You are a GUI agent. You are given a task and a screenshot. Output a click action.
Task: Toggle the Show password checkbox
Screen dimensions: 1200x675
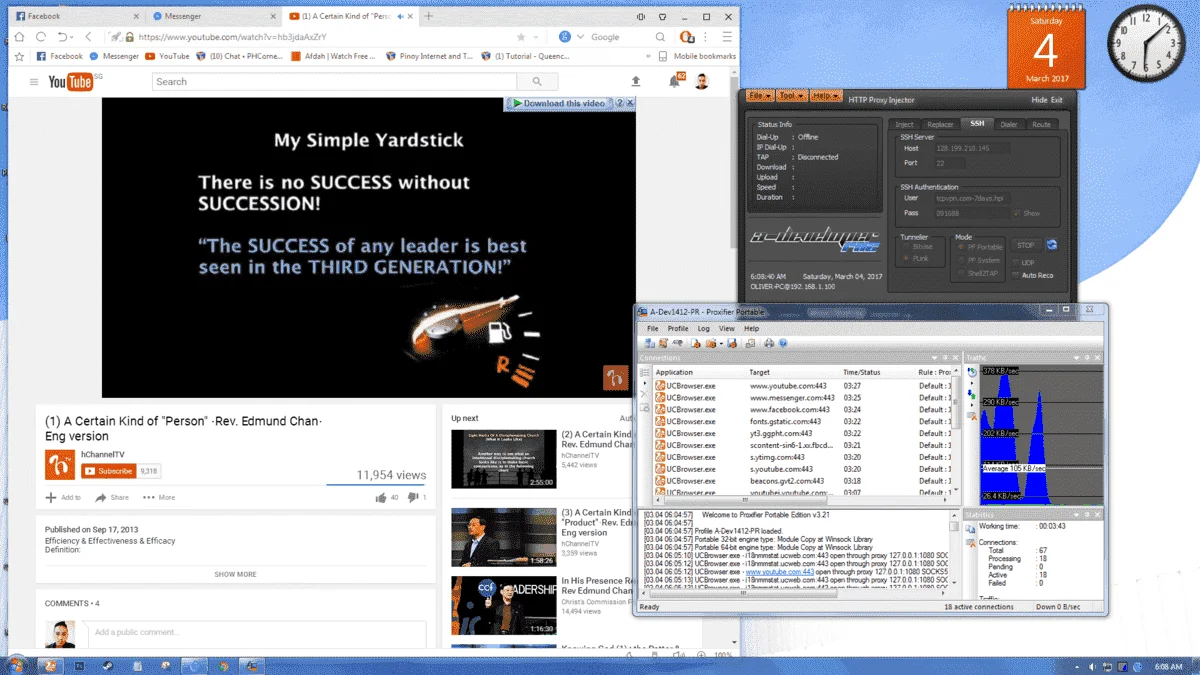(1018, 213)
